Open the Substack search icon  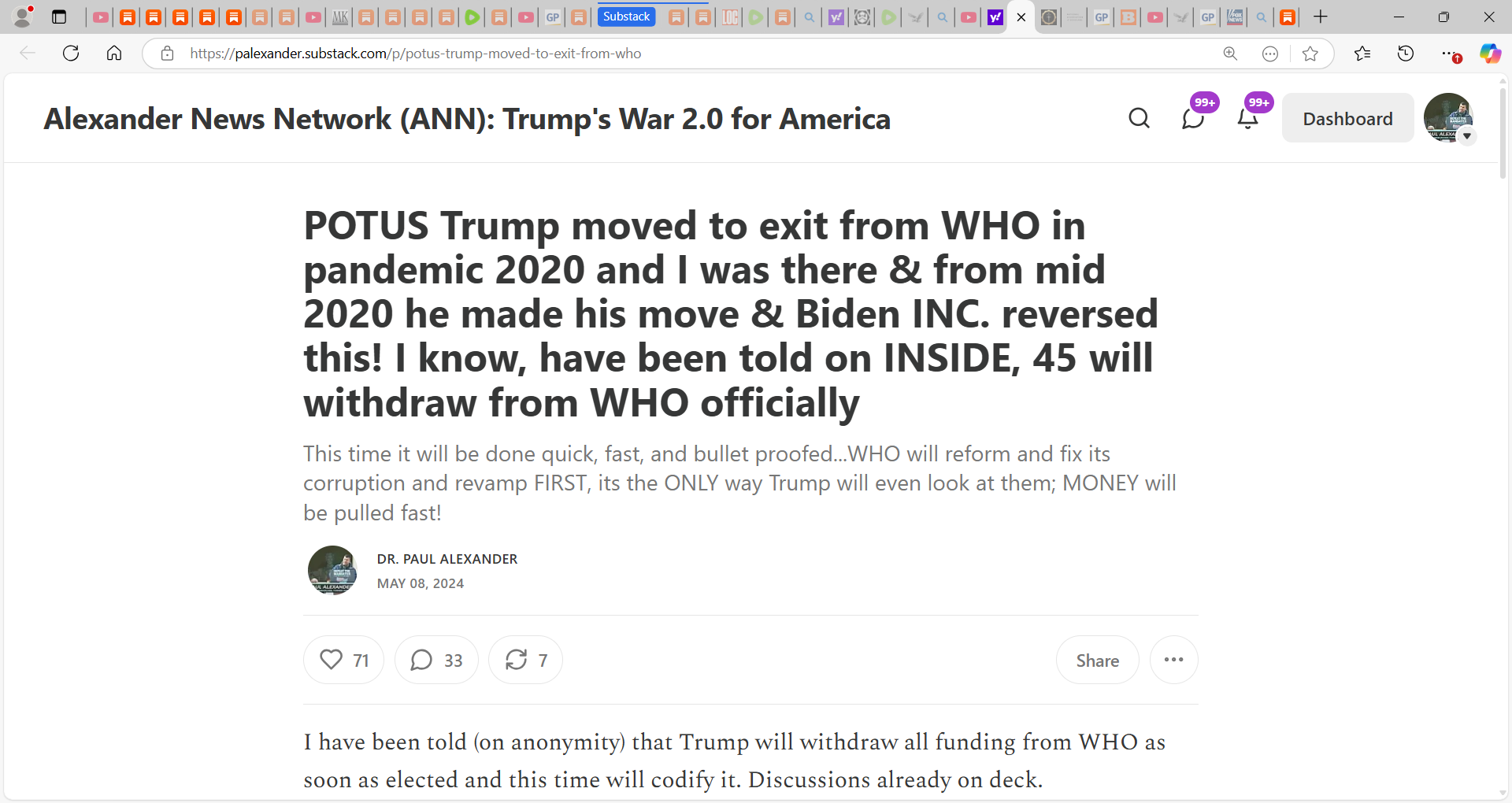pyautogui.click(x=1139, y=118)
